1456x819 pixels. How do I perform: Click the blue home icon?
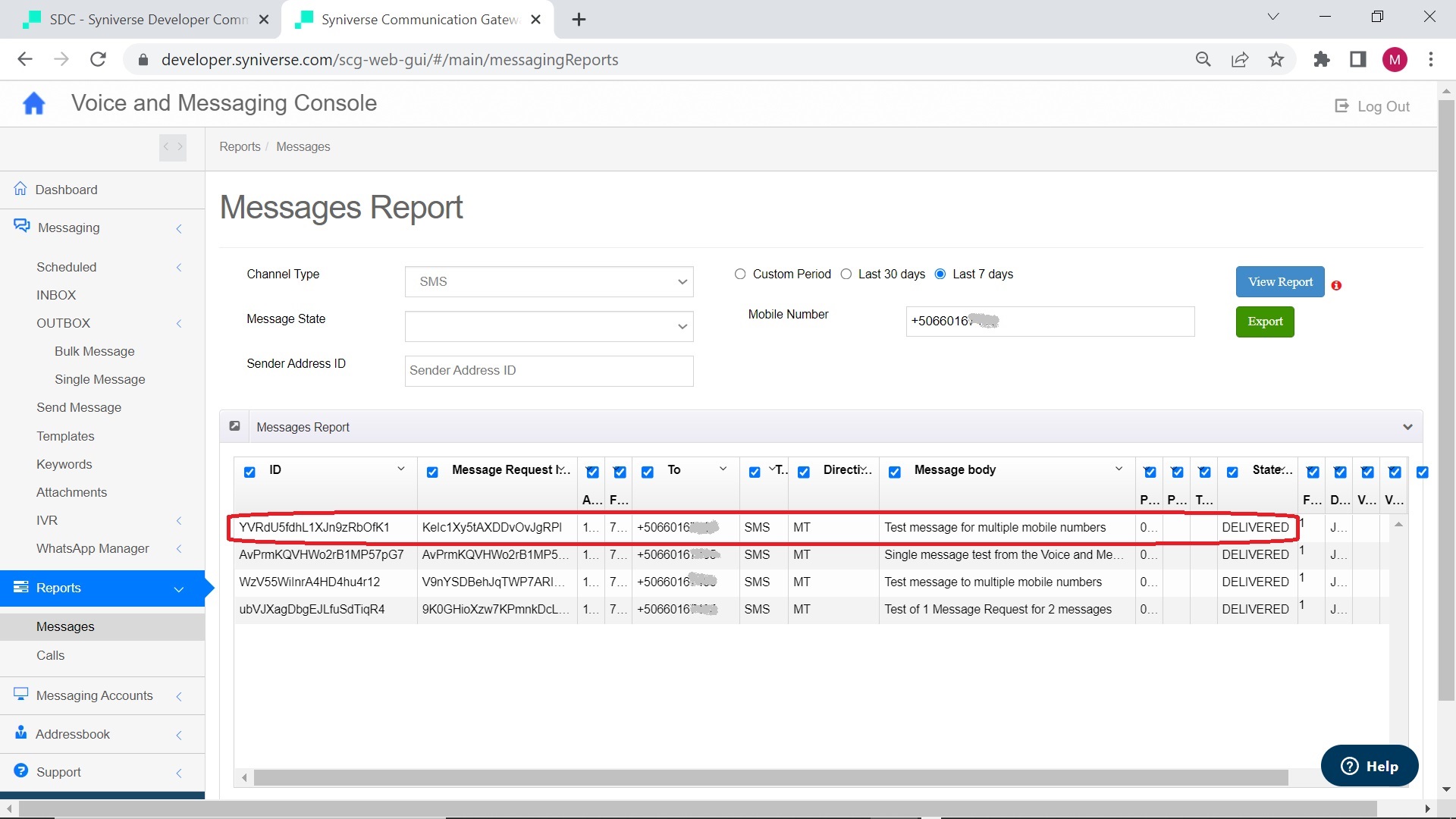click(x=34, y=104)
